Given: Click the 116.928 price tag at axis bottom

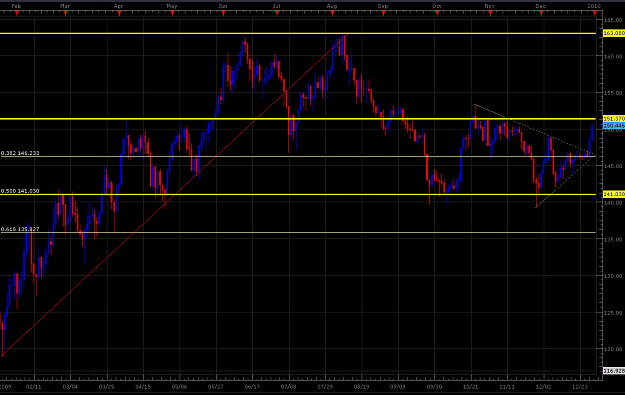Looking at the screenshot, I should (614, 371).
